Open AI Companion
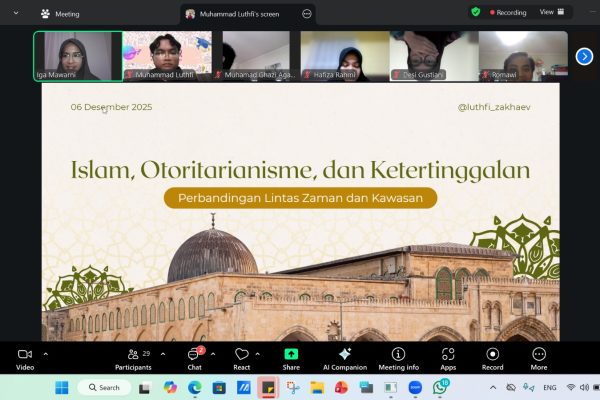The height and width of the screenshot is (400, 600). [x=344, y=358]
